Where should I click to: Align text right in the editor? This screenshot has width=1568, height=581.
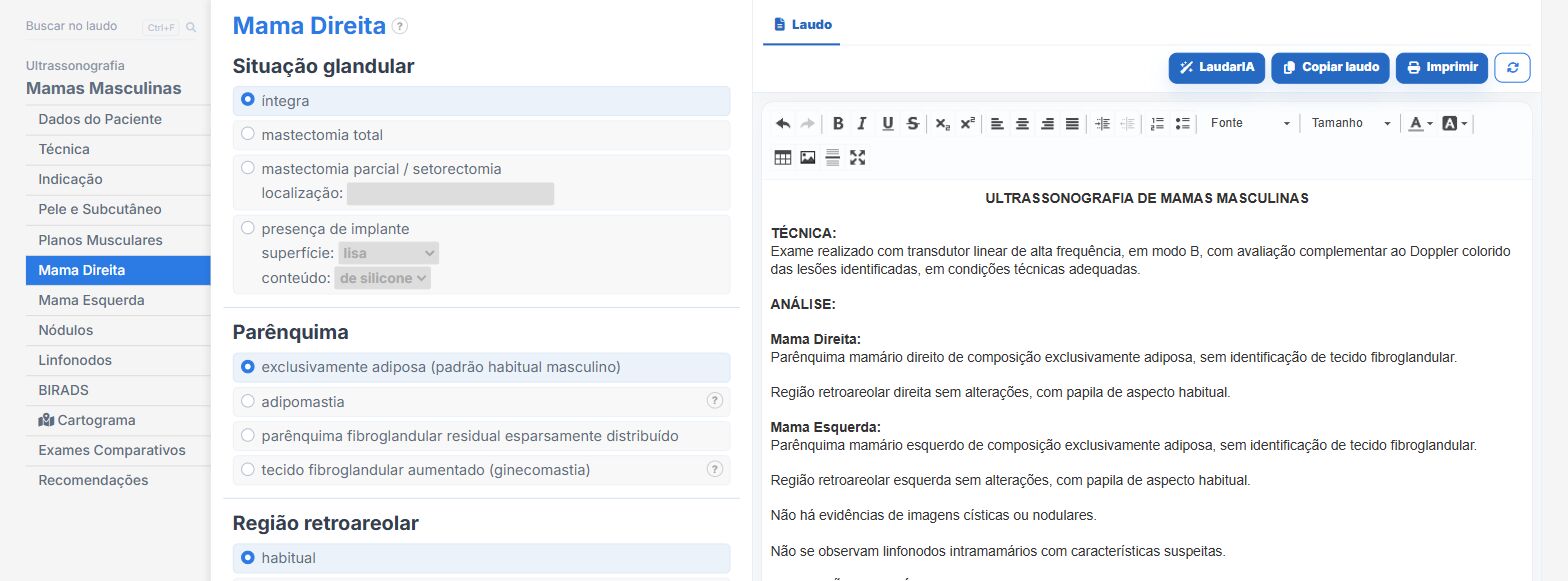tap(1047, 123)
